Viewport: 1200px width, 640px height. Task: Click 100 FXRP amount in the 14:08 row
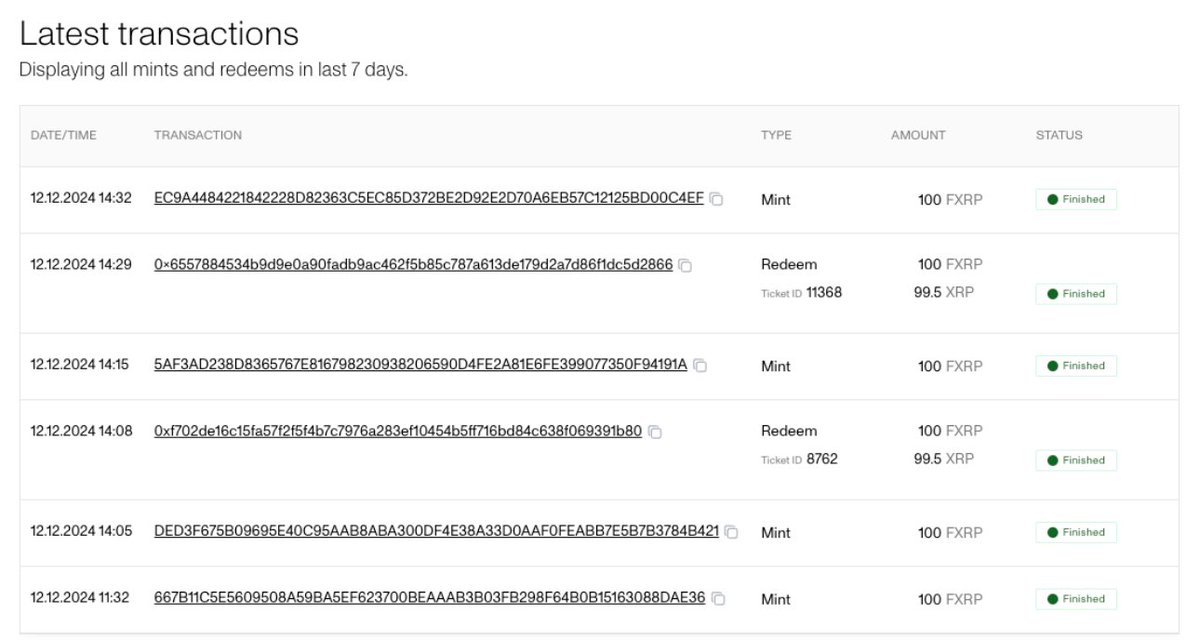950,431
